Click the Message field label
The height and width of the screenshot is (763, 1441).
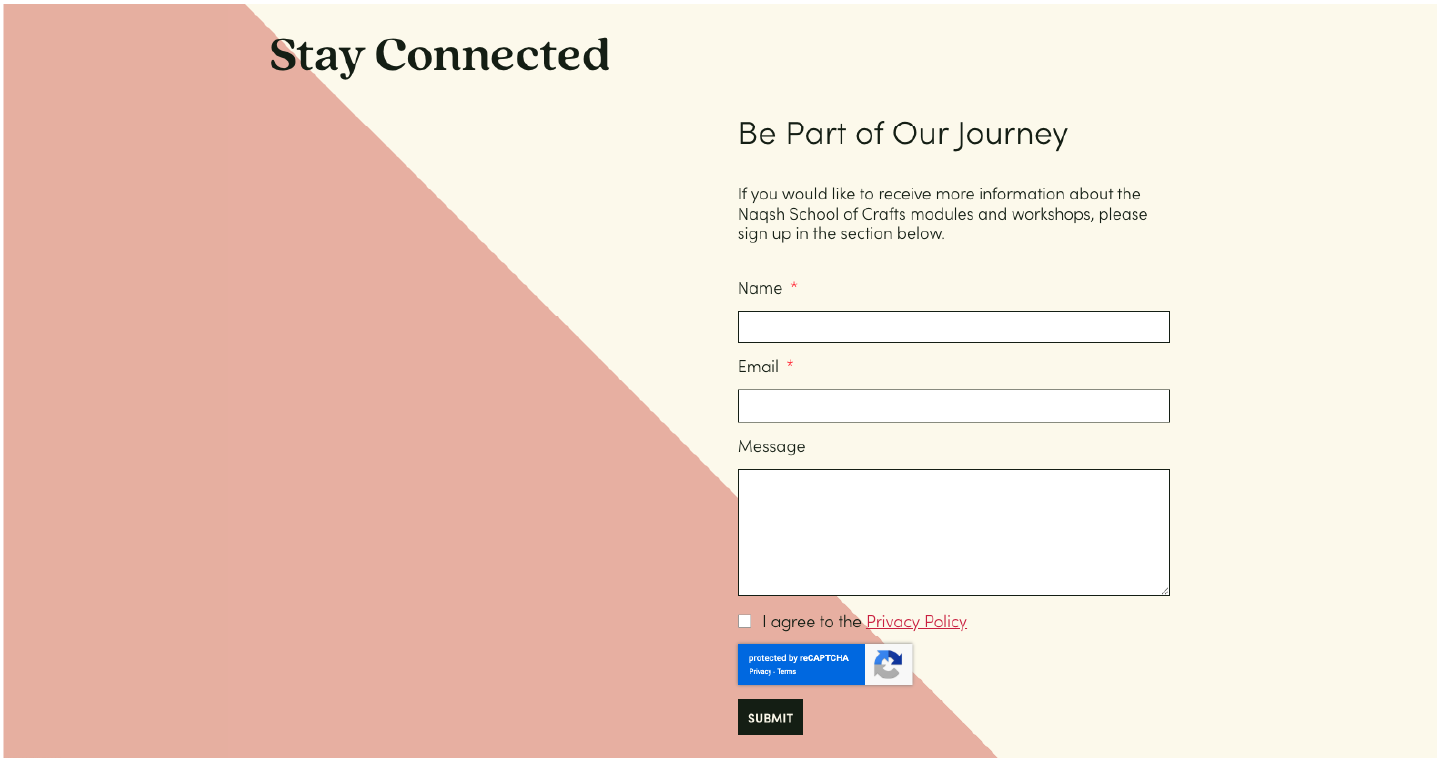(x=771, y=446)
